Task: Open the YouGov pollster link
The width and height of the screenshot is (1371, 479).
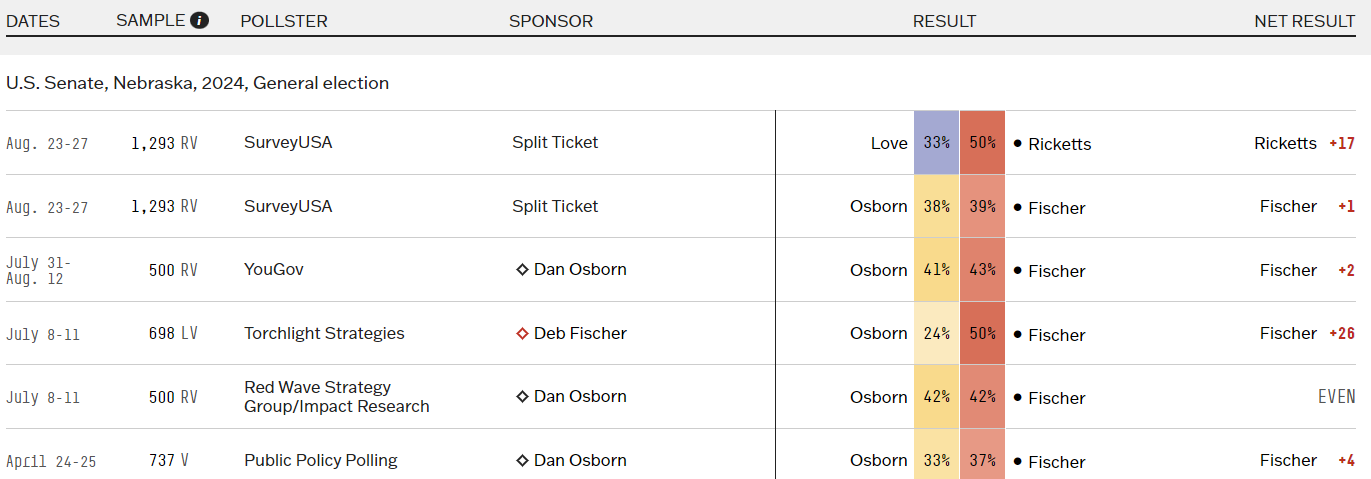Action: 273,269
